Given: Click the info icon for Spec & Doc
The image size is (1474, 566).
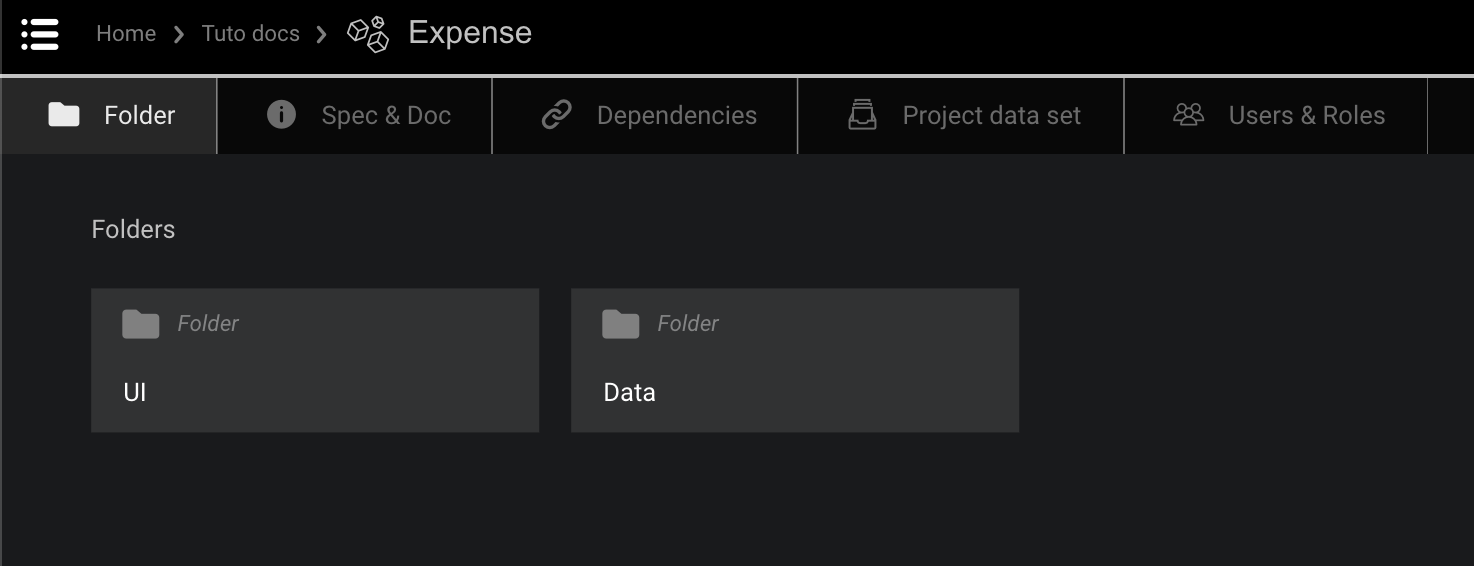Looking at the screenshot, I should (x=281, y=115).
